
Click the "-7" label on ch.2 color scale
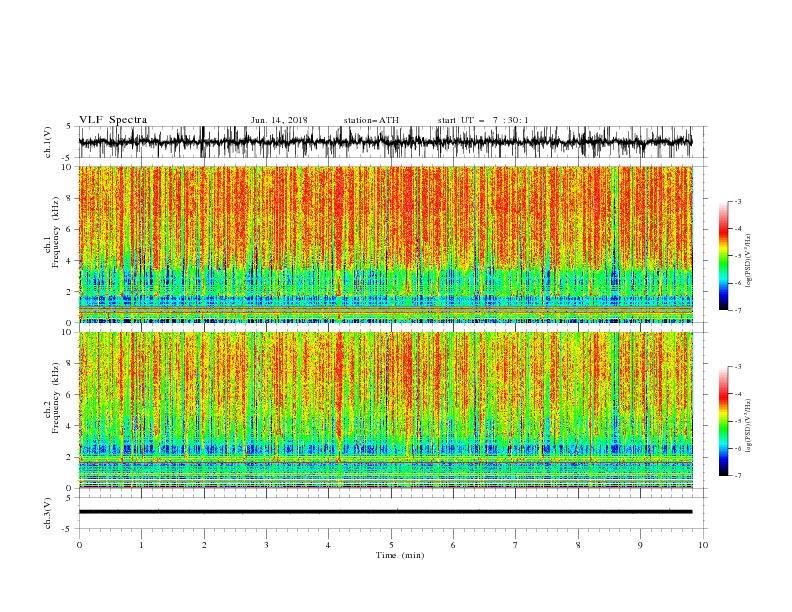[x=738, y=476]
